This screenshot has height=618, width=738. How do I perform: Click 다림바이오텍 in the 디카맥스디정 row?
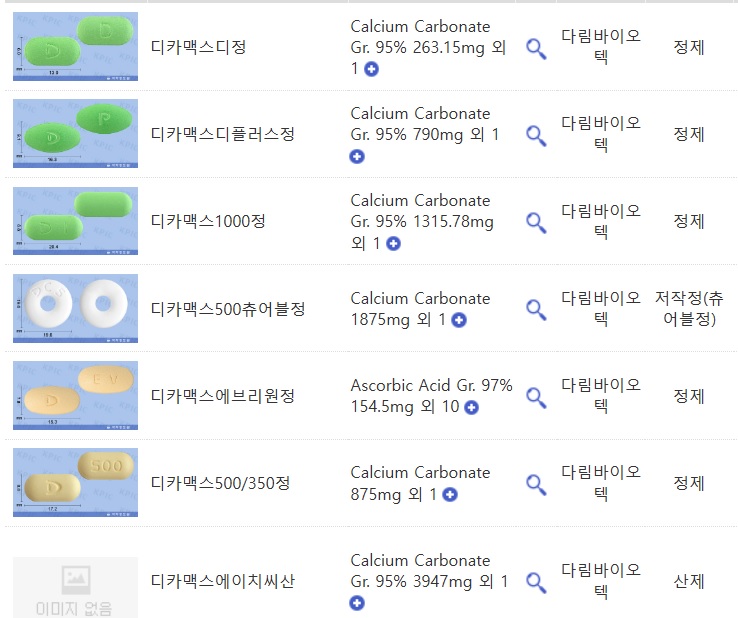pyautogui.click(x=601, y=46)
